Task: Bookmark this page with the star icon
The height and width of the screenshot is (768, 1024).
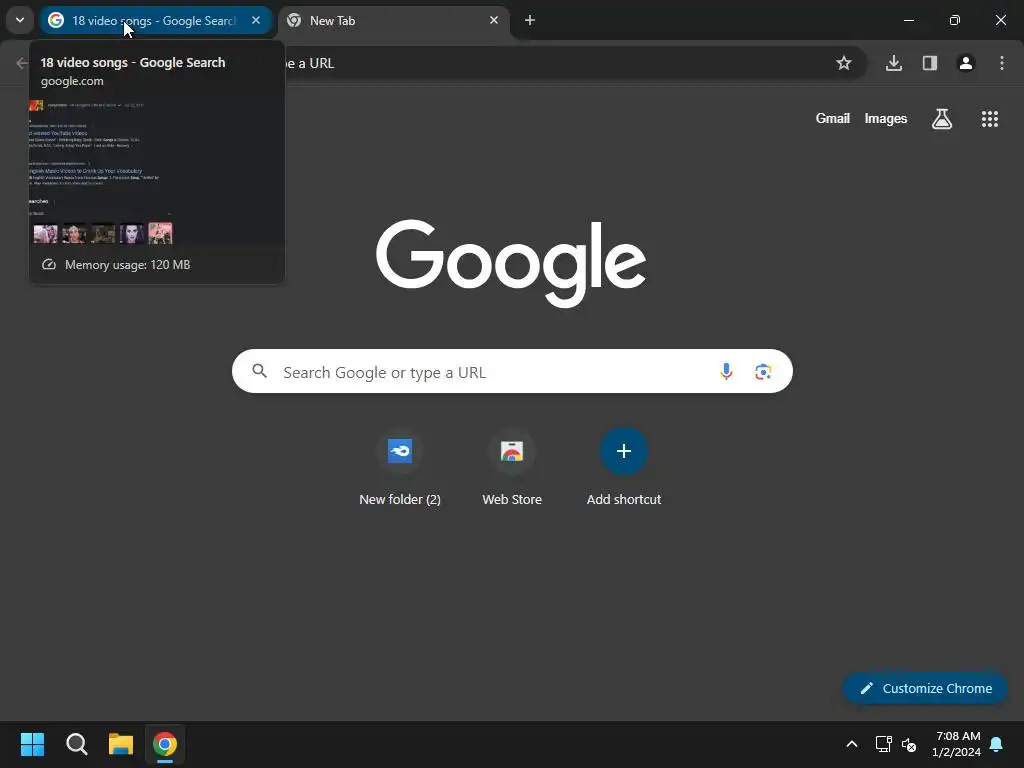Action: 844,63
